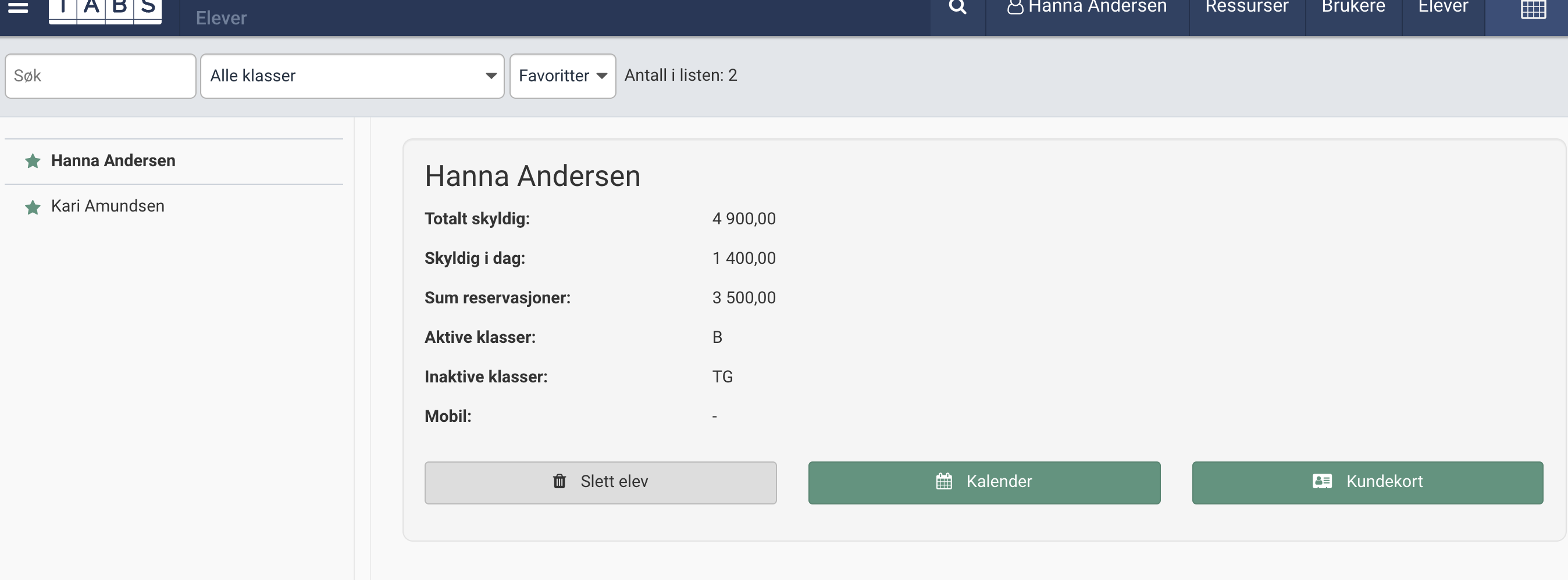1568x580 pixels.
Task: Open the search magnifier icon
Action: coord(957,8)
